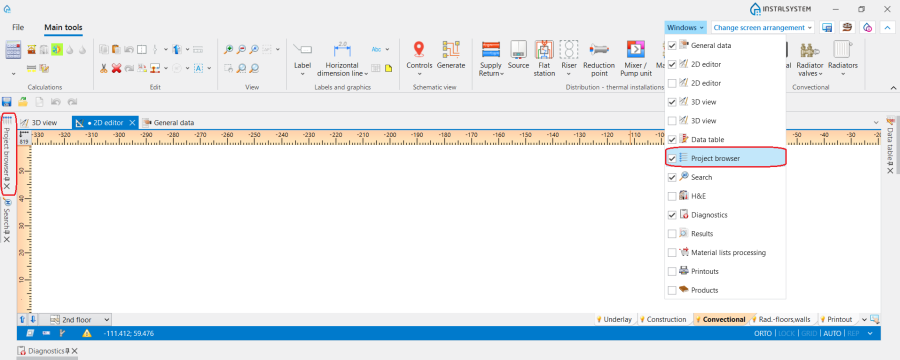
Task: Select the Radiator valves tool
Action: [x=809, y=59]
